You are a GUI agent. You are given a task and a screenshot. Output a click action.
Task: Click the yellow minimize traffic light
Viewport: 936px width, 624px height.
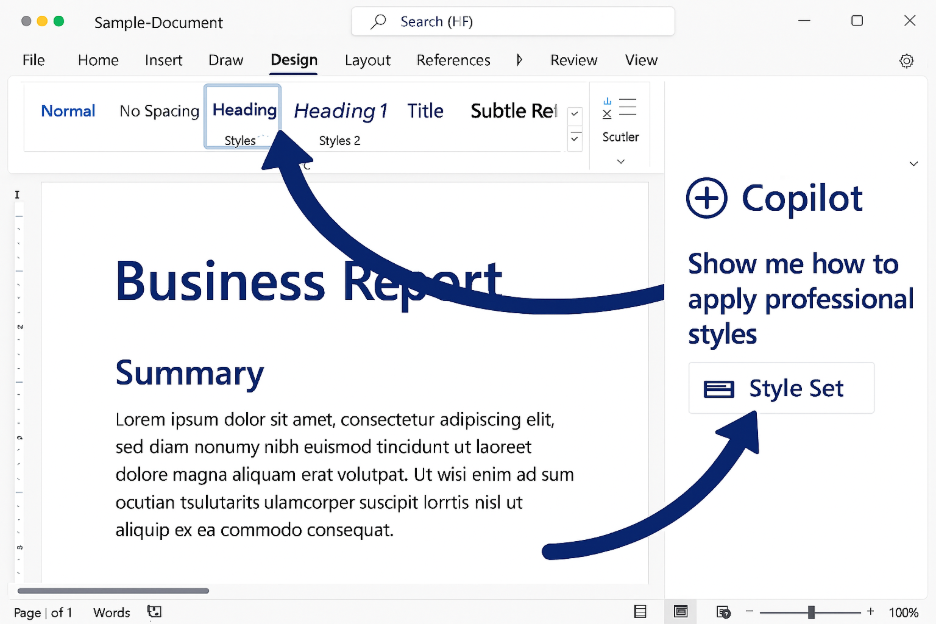coord(42,21)
